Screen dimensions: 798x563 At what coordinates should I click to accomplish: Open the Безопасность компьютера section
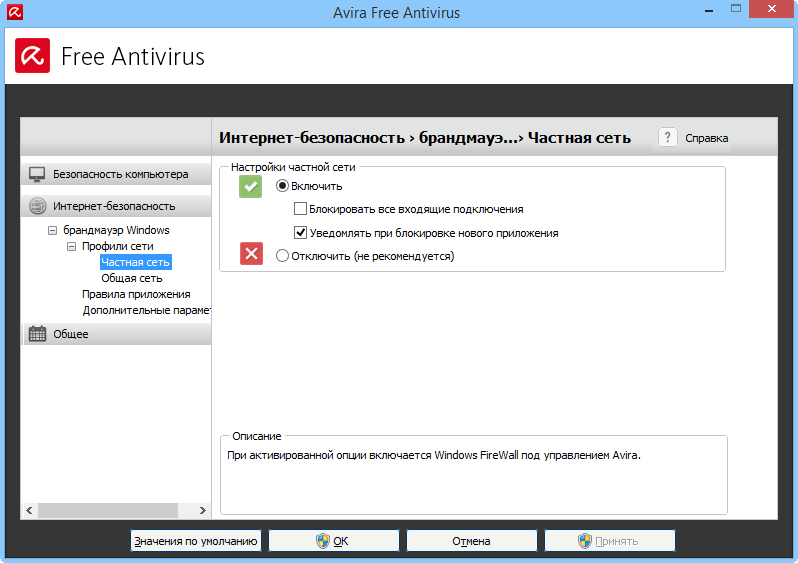click(x=116, y=174)
